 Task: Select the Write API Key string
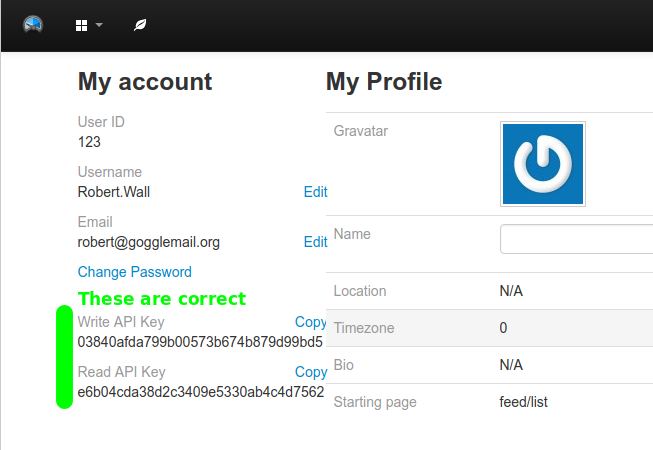200,342
